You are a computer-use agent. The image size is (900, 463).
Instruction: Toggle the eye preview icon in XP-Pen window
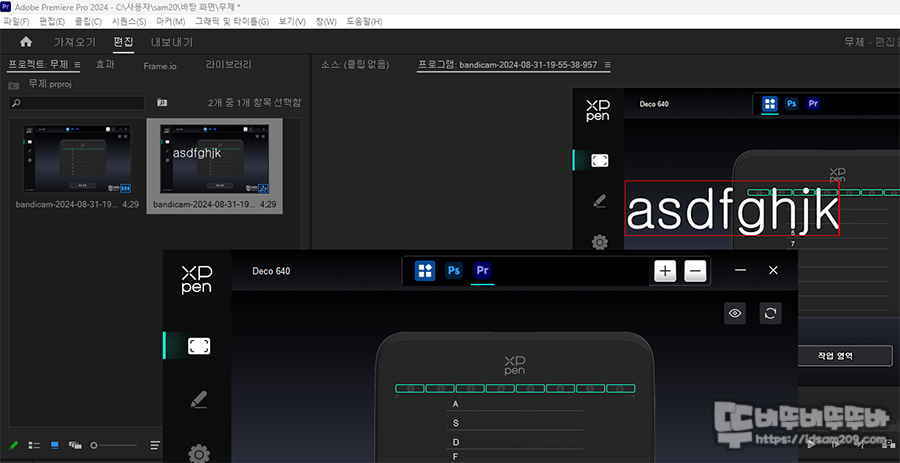(x=735, y=313)
